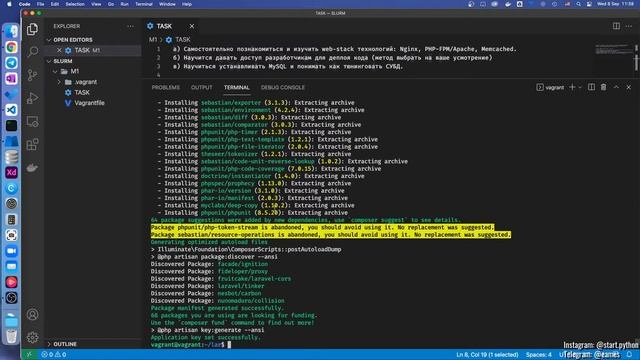Click M1 in the breadcrumb
This screenshot has height=360, width=640.
pos(153,40)
